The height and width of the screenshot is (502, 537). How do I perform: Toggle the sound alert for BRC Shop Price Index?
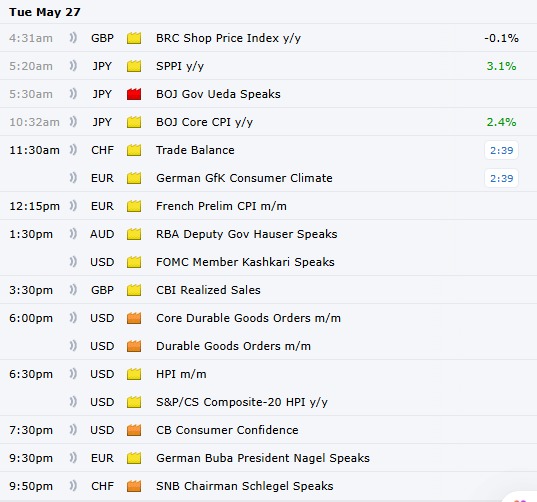73,37
